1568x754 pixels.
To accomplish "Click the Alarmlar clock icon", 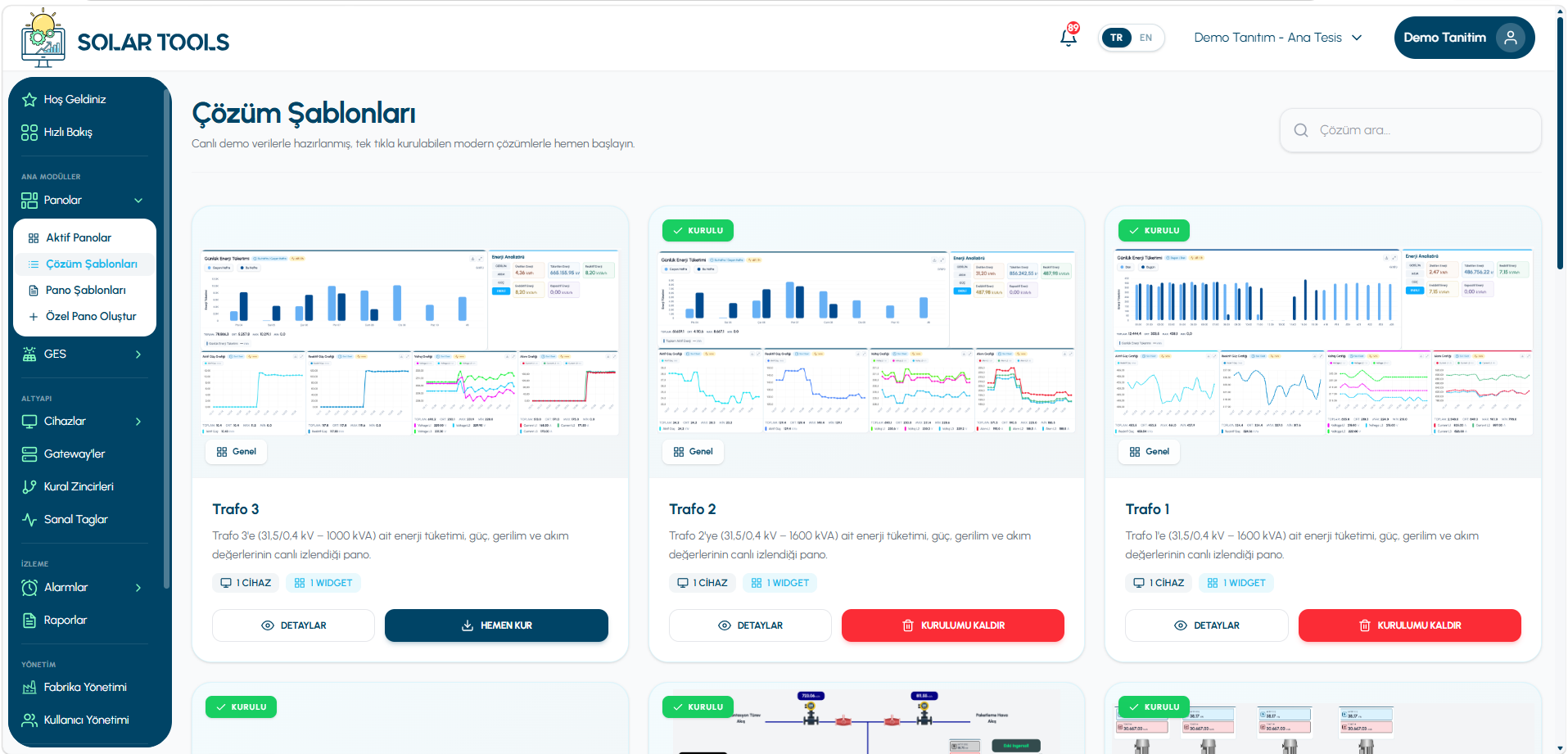I will 29,588.
